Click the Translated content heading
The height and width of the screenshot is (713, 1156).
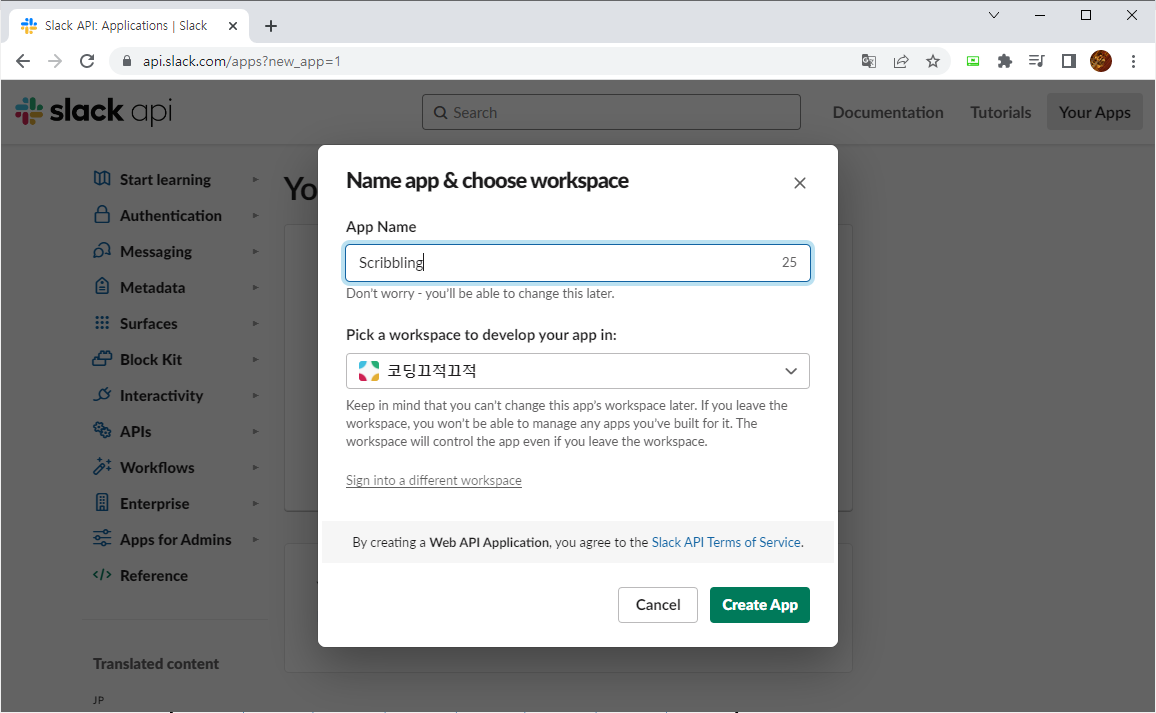tap(156, 664)
